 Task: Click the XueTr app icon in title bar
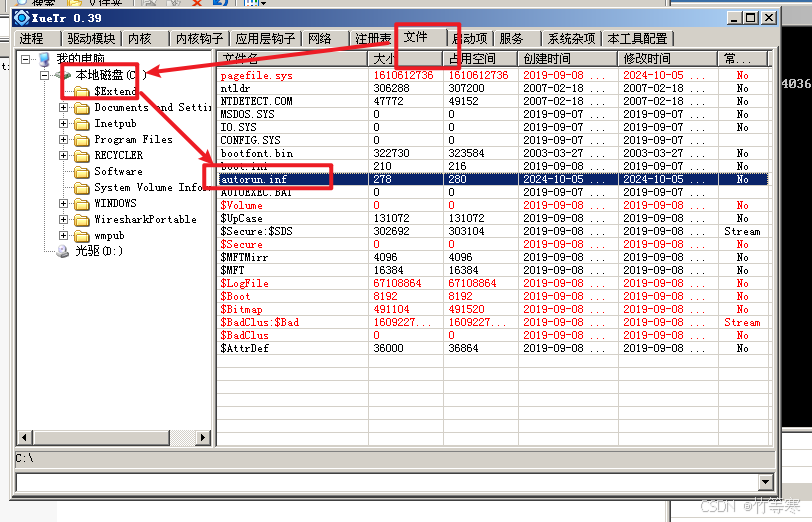tap(20, 18)
